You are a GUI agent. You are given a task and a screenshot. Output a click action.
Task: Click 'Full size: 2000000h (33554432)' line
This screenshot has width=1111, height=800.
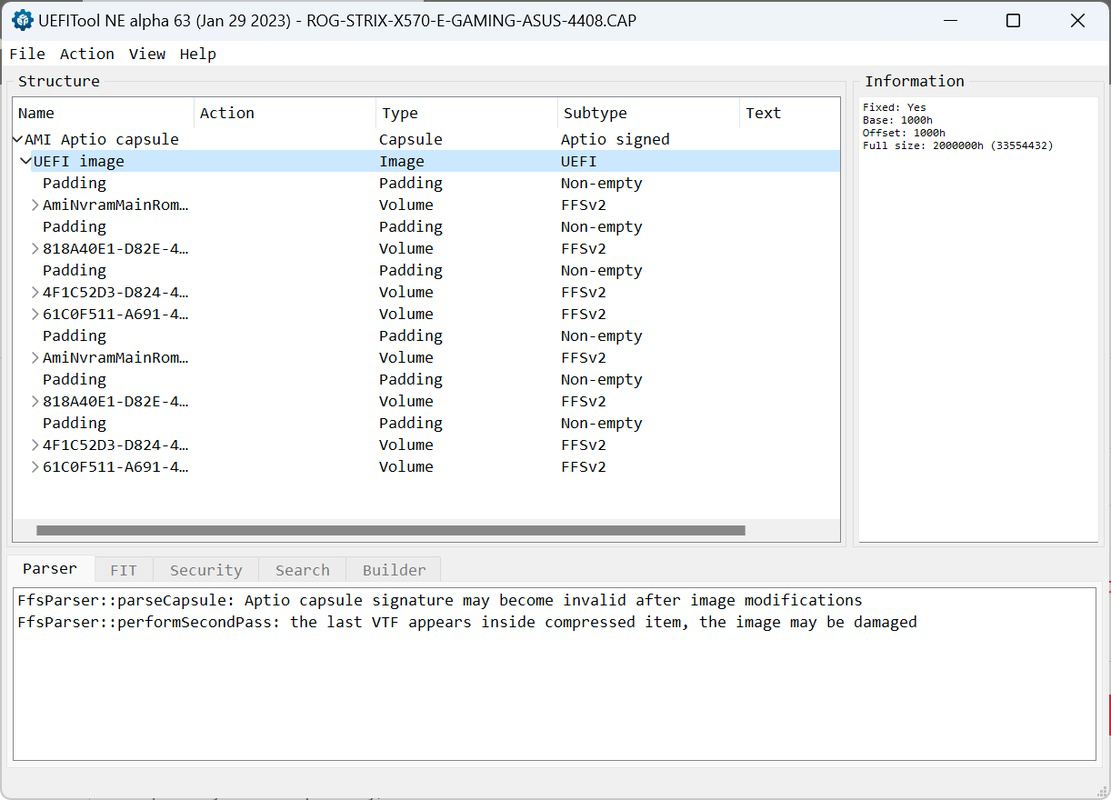coord(958,146)
